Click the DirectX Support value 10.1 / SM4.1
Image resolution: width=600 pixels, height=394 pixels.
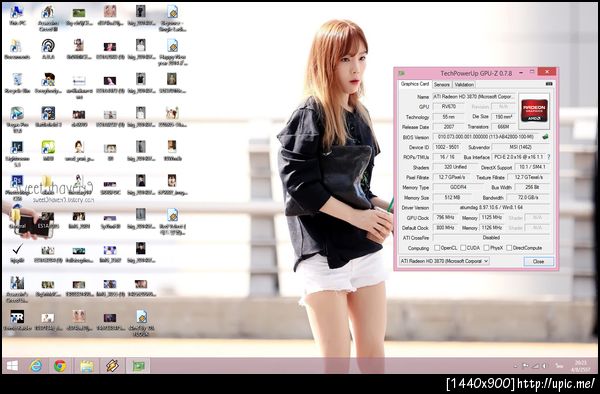533,167
